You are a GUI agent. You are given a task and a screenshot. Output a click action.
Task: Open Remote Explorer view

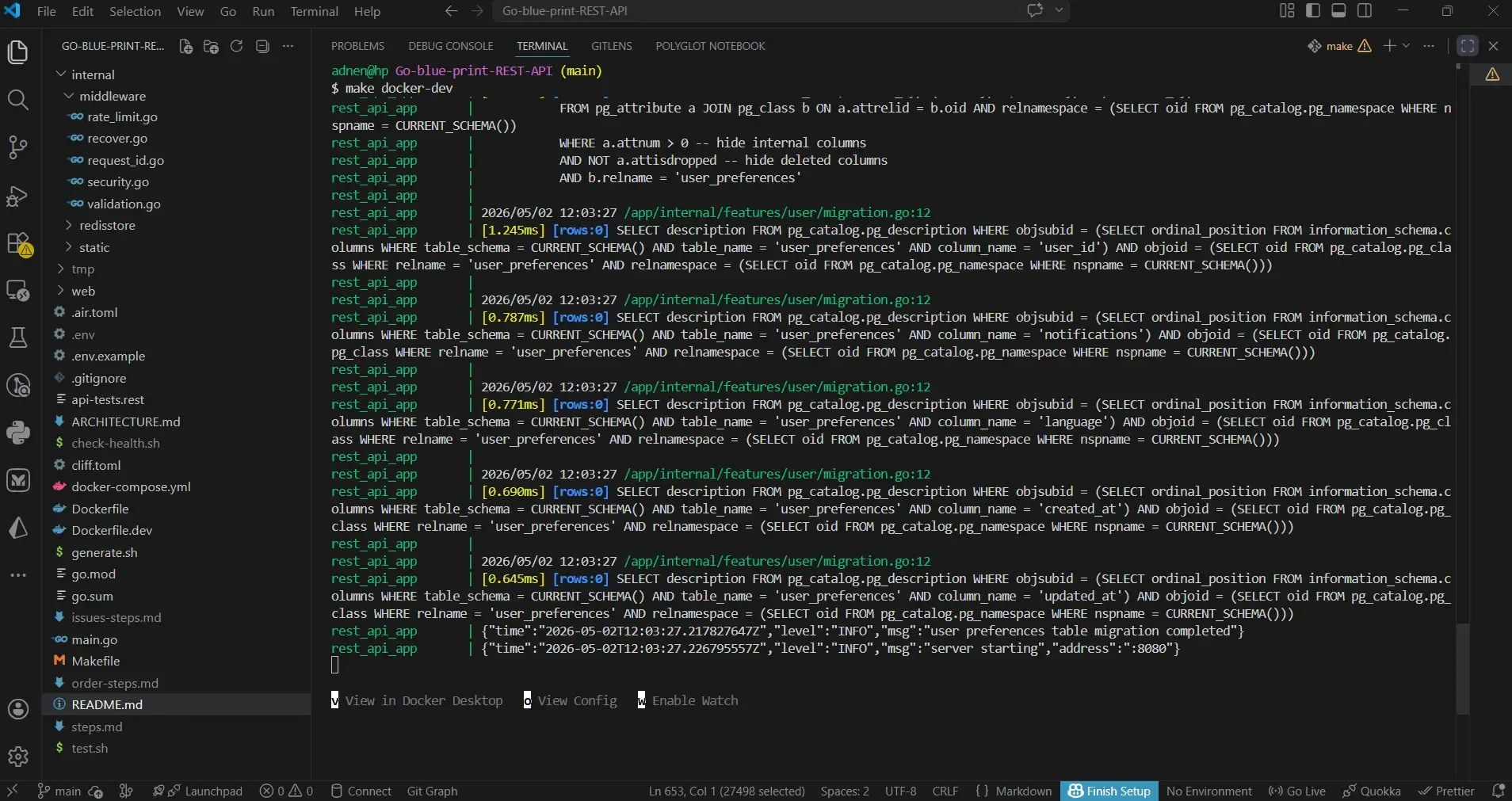17,291
